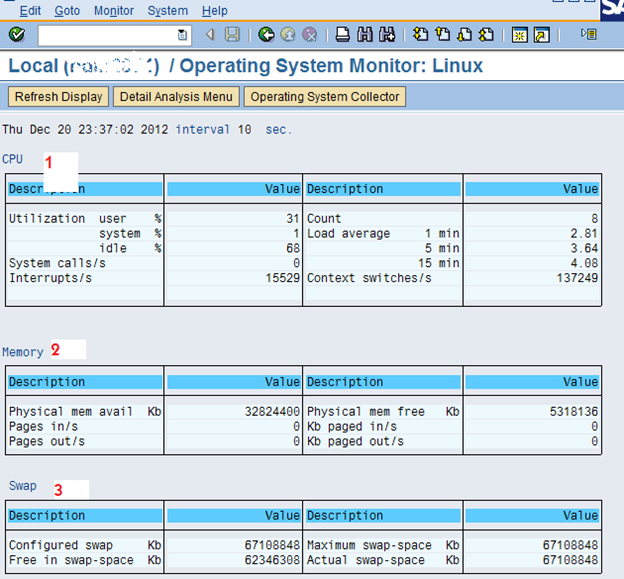The width and height of the screenshot is (624, 579).
Task: Select the Utilization user % value 31
Action: tap(292, 218)
